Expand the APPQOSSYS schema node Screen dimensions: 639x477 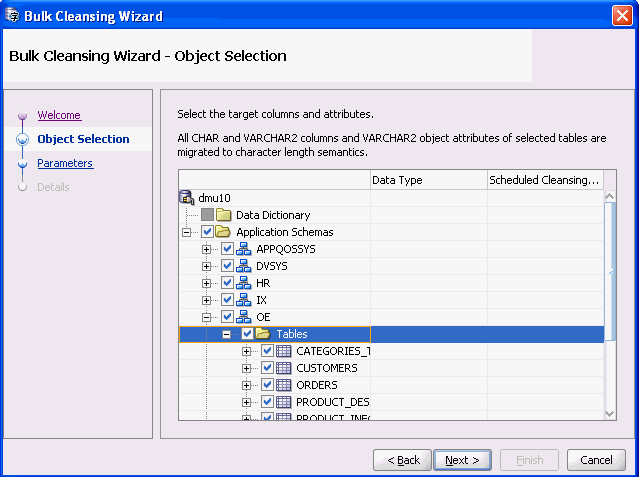(207, 250)
